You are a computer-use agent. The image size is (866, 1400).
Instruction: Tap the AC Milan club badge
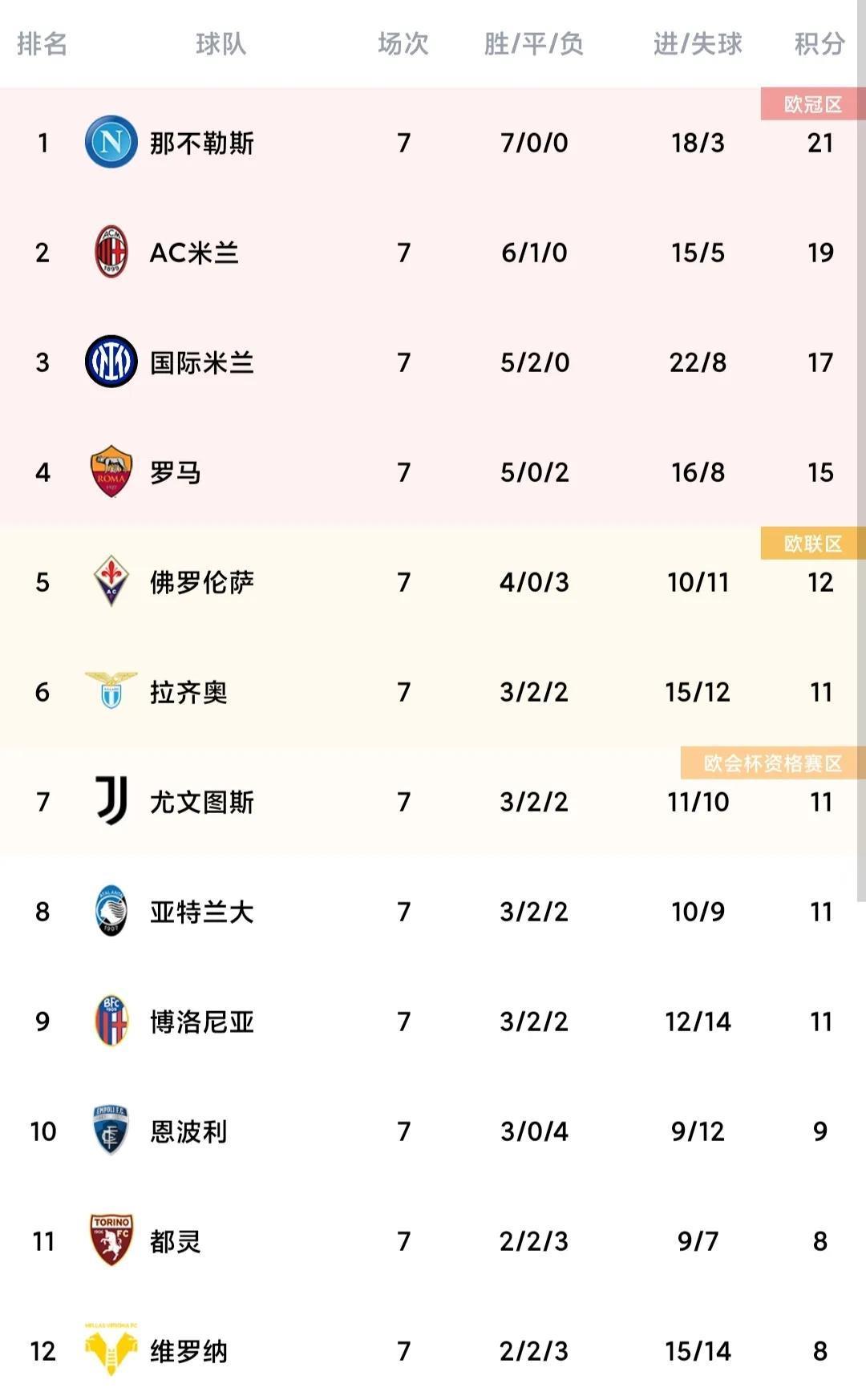(111, 252)
